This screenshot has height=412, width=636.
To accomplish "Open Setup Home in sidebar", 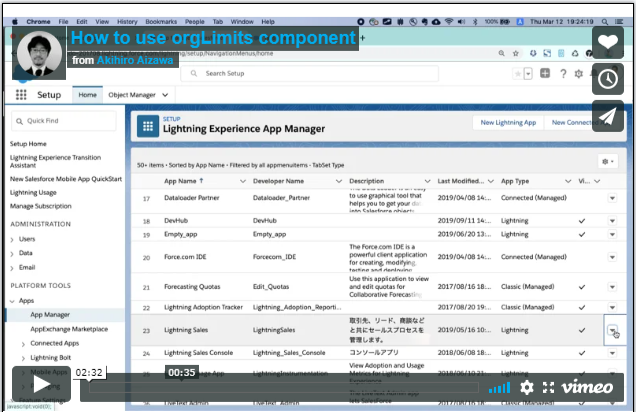I will (x=28, y=144).
